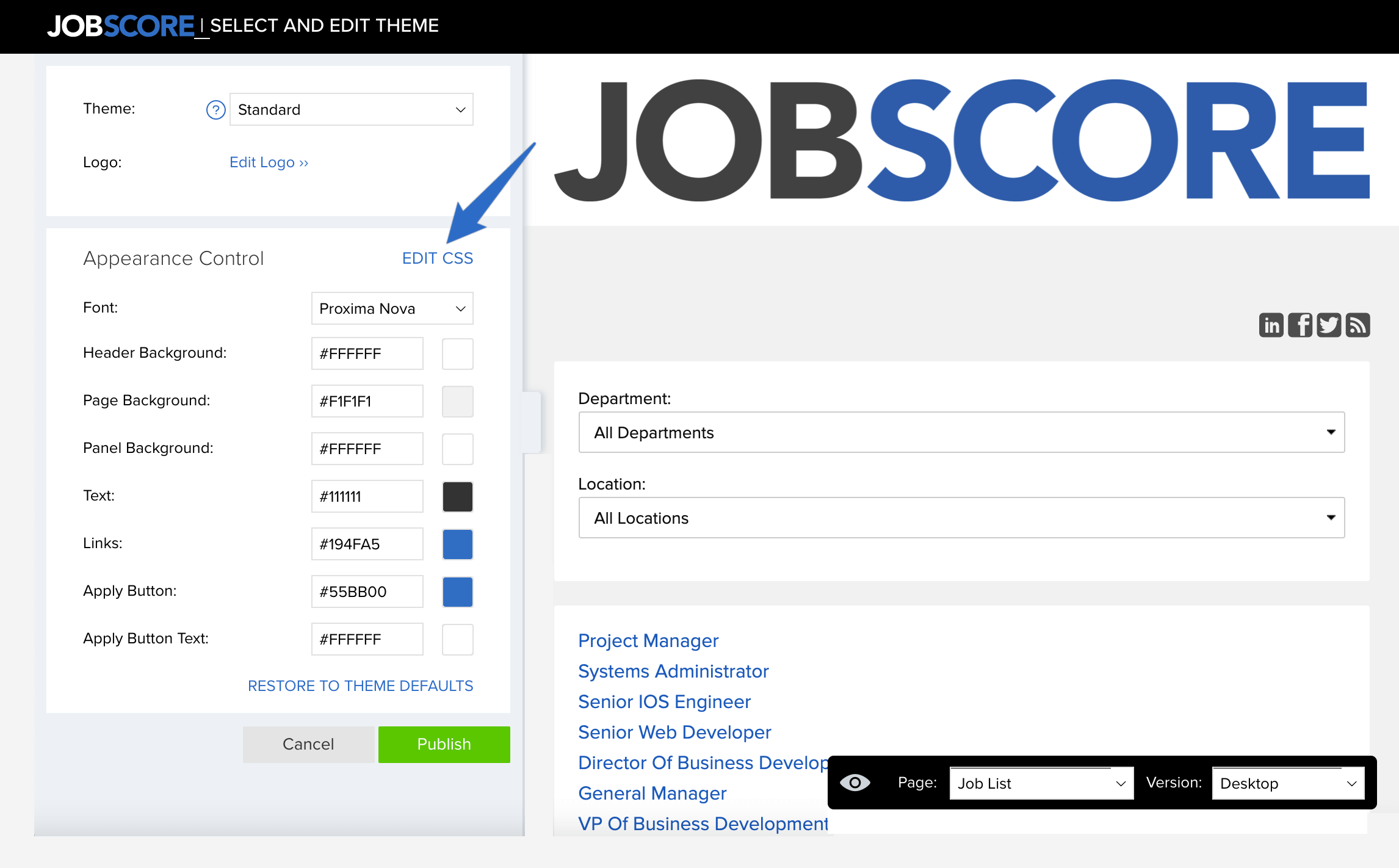
Task: Open the Font dropdown Proxima Nova
Action: (x=392, y=308)
